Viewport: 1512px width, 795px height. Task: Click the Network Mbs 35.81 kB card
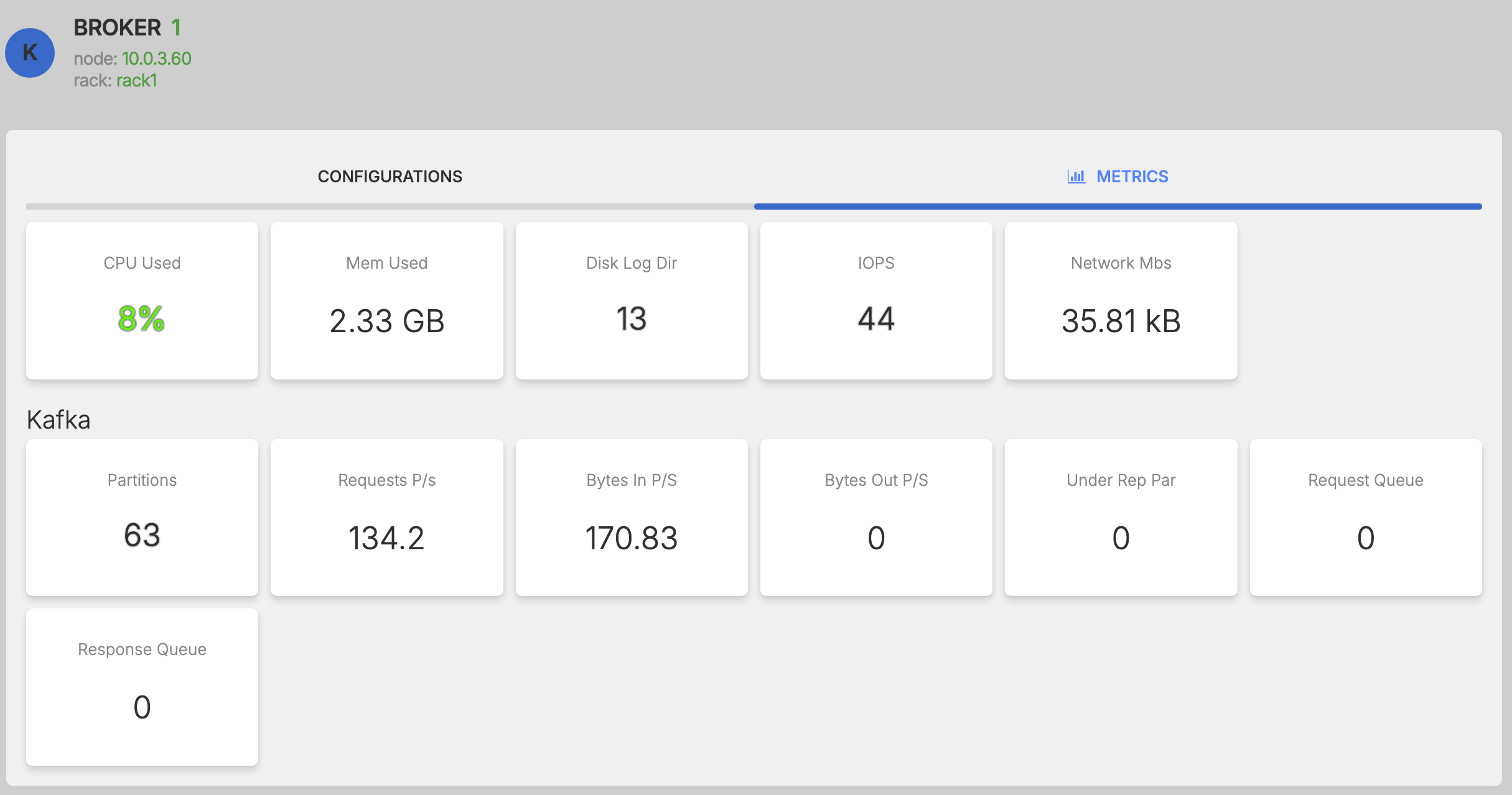(1121, 300)
